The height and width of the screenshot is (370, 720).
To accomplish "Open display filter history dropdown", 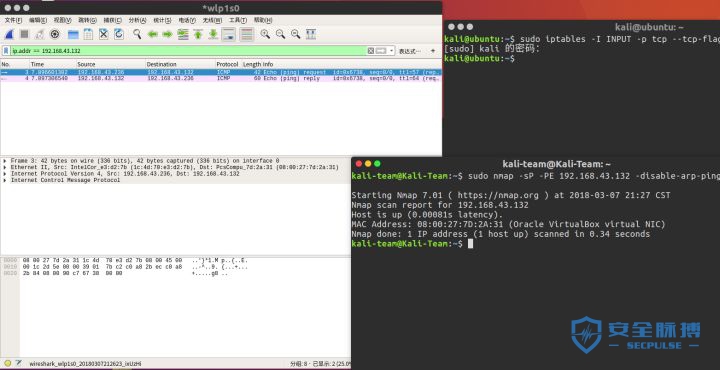I will click(391, 51).
